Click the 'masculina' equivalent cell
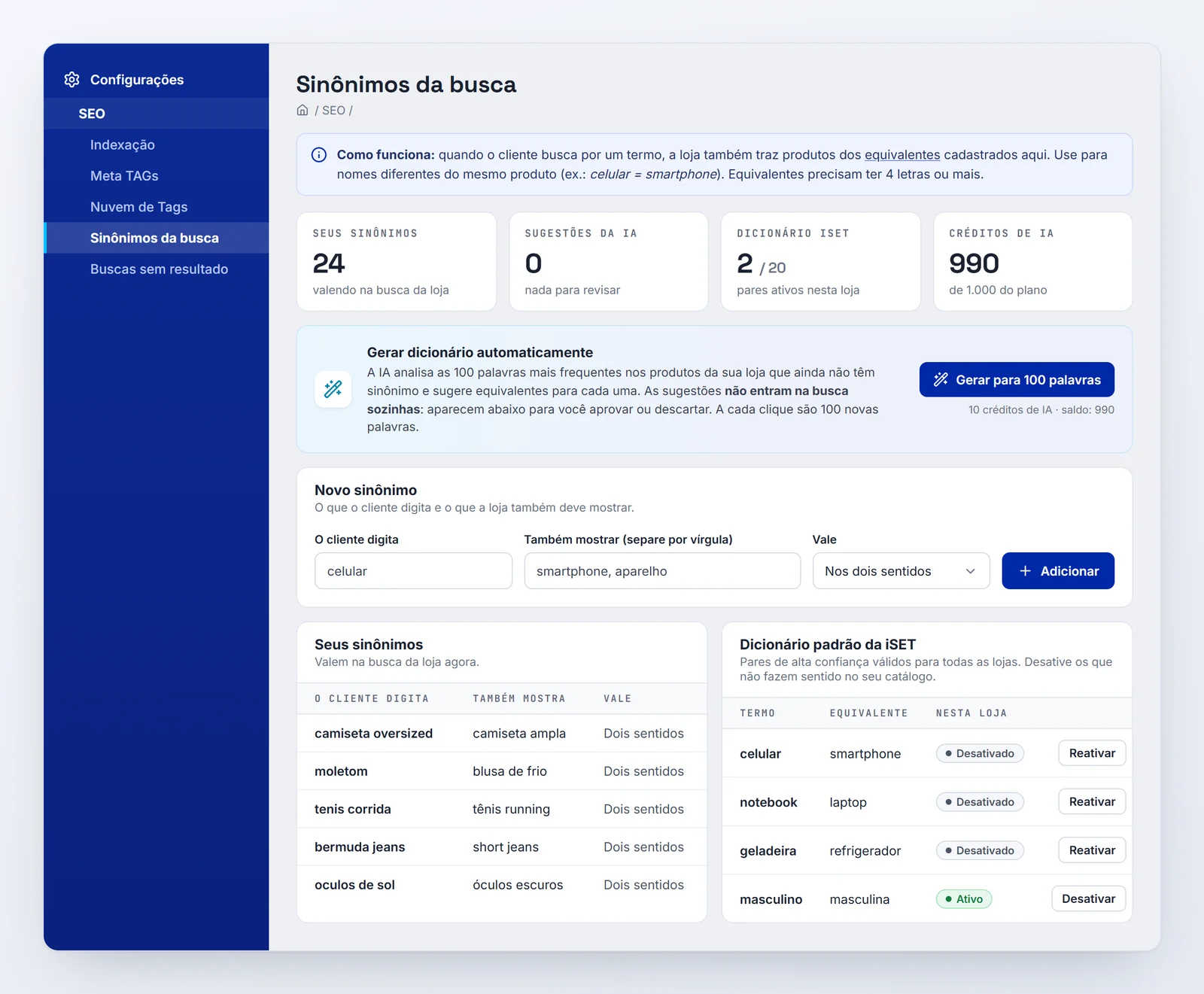1204x994 pixels. pyautogui.click(x=859, y=899)
